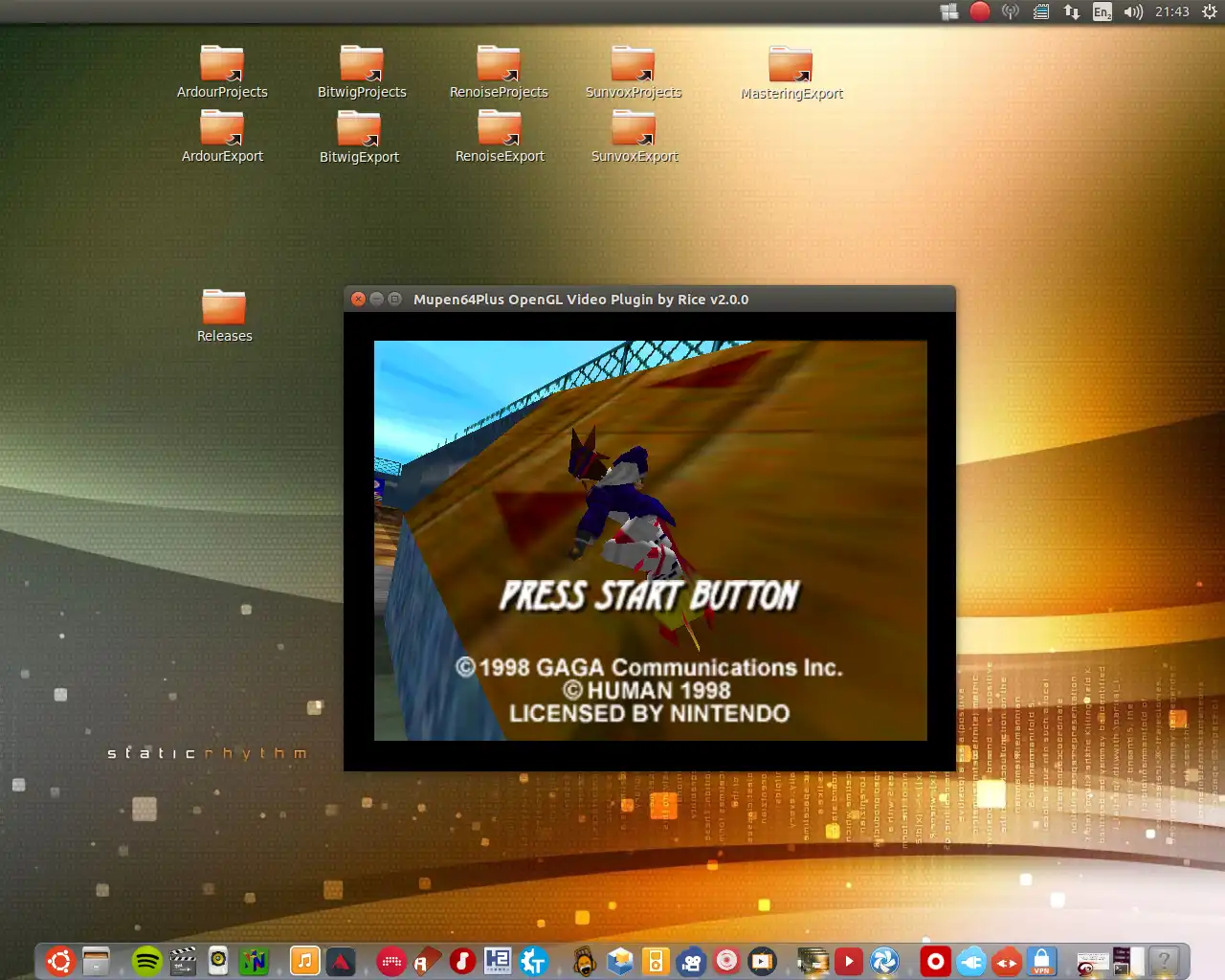This screenshot has width=1225, height=980.
Task: Launch the Hydrogen H2 drum machine icon
Action: click(498, 961)
